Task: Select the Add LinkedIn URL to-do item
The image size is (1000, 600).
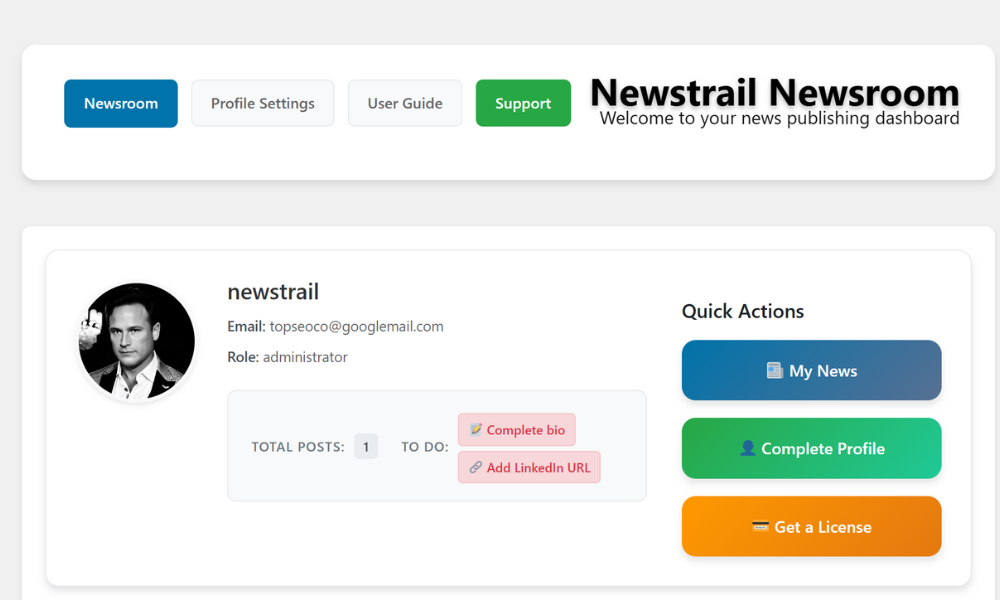Action: coord(529,467)
